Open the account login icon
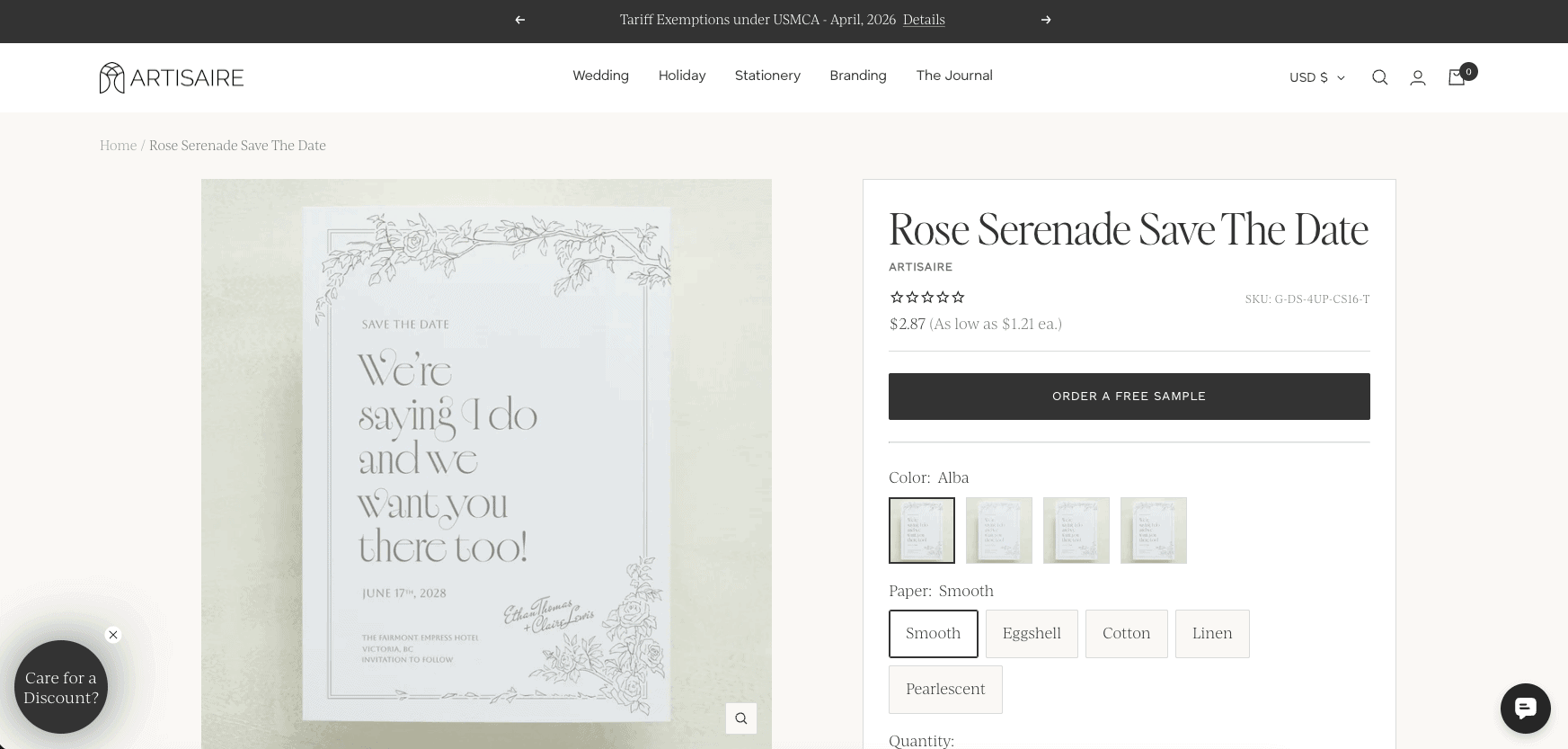The height and width of the screenshot is (749, 1568). click(x=1418, y=77)
